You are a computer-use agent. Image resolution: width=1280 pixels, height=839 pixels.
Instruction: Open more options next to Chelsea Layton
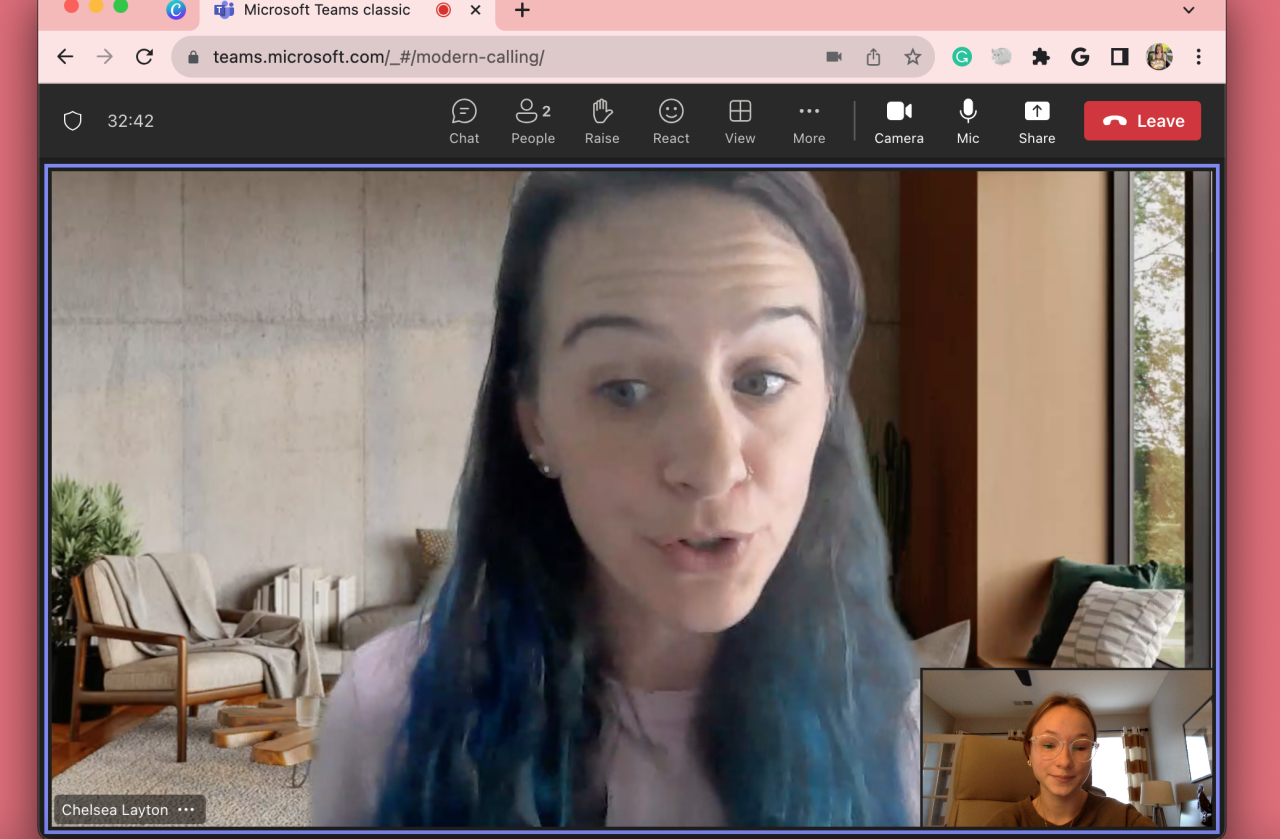point(186,810)
